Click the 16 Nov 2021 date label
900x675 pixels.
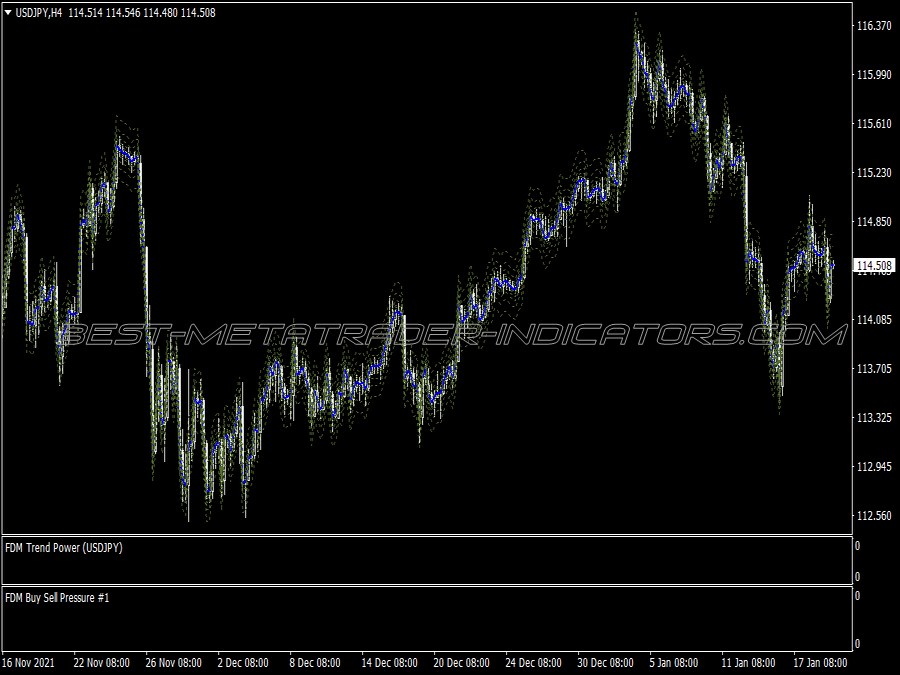(x=28, y=663)
